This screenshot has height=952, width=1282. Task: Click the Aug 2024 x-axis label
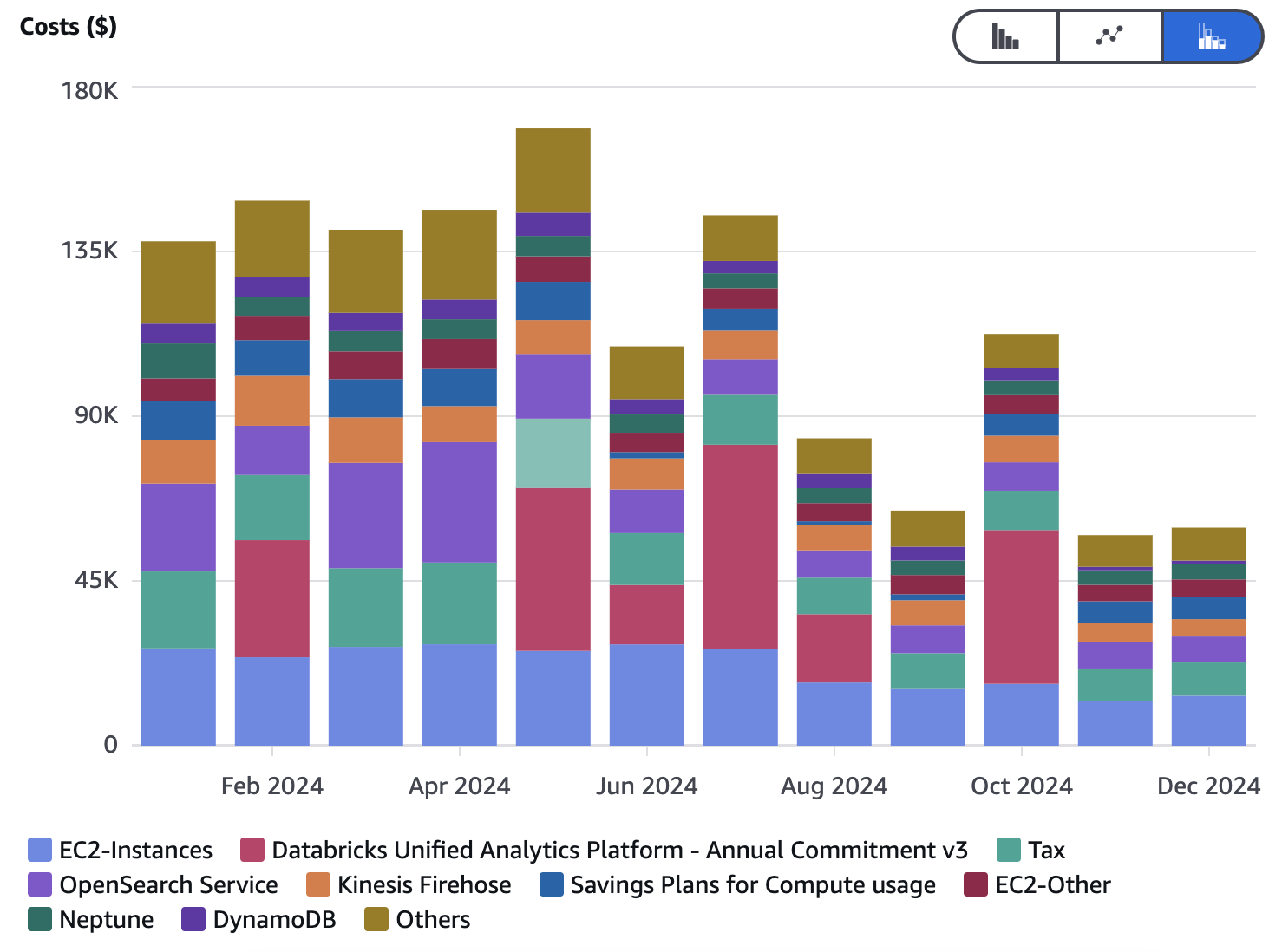[834, 786]
